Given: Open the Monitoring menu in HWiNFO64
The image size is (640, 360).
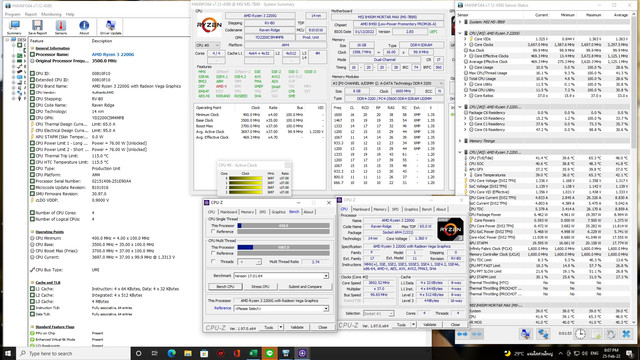Looking at the screenshot, I should coord(51,14).
